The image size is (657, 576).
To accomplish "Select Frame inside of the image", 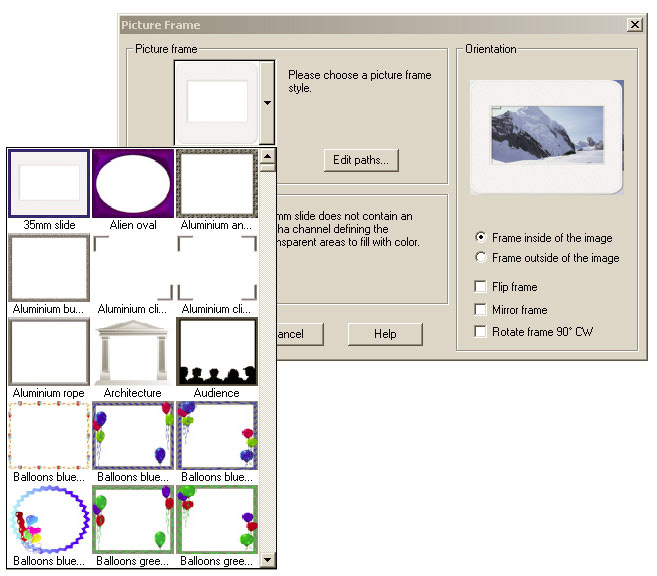I will click(481, 238).
